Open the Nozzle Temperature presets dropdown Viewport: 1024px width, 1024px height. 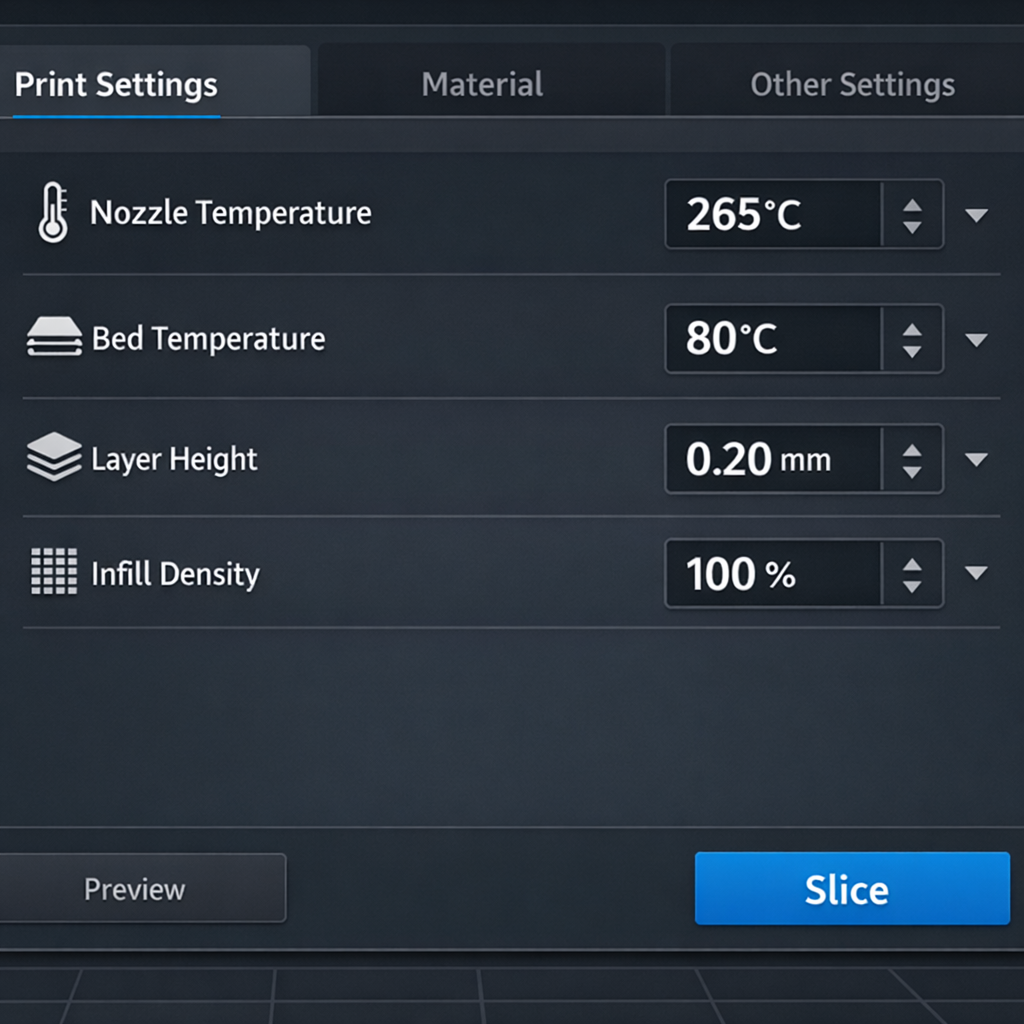pyautogui.click(x=977, y=213)
